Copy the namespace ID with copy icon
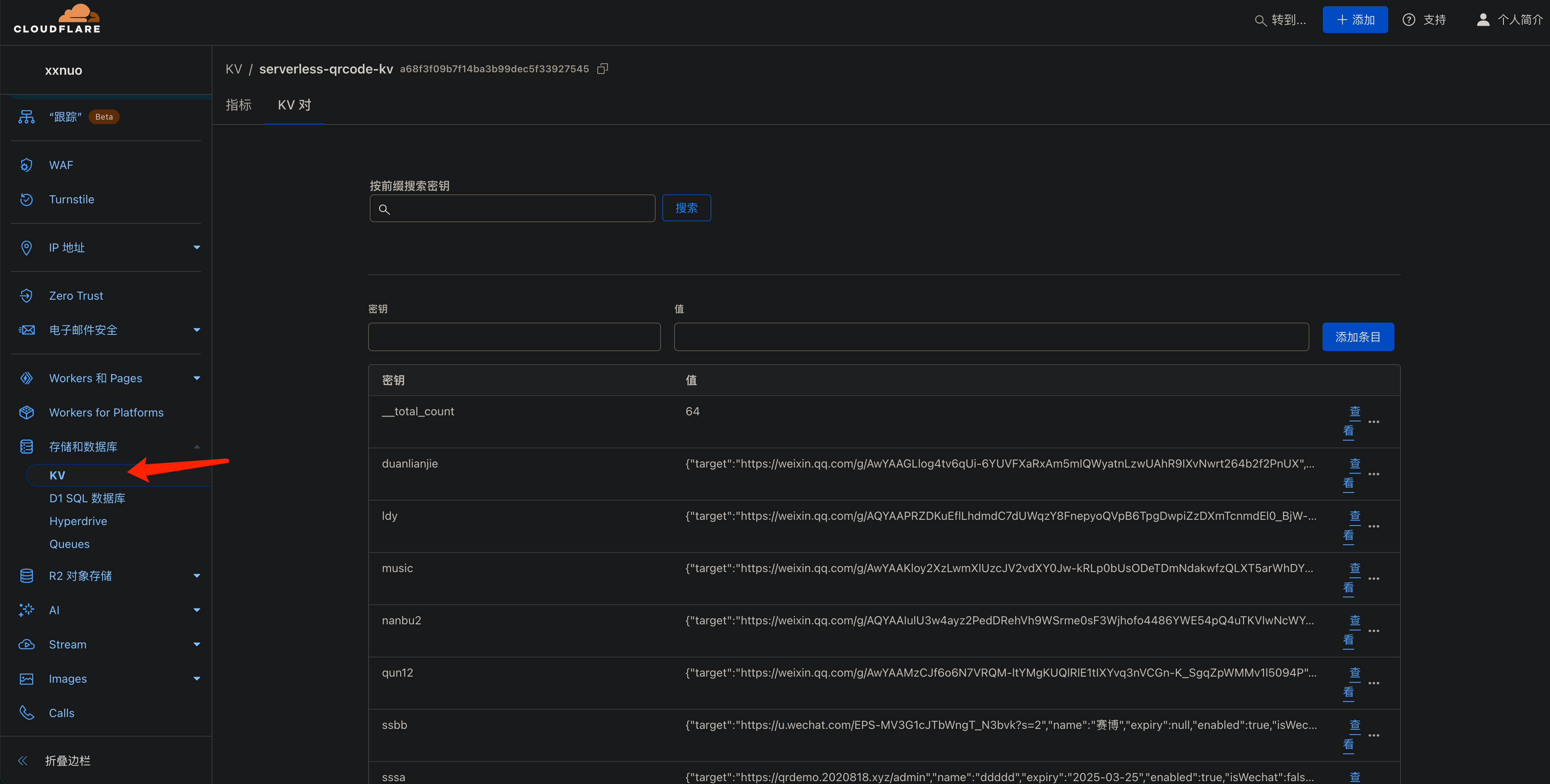Viewport: 1550px width, 784px height. click(x=602, y=69)
